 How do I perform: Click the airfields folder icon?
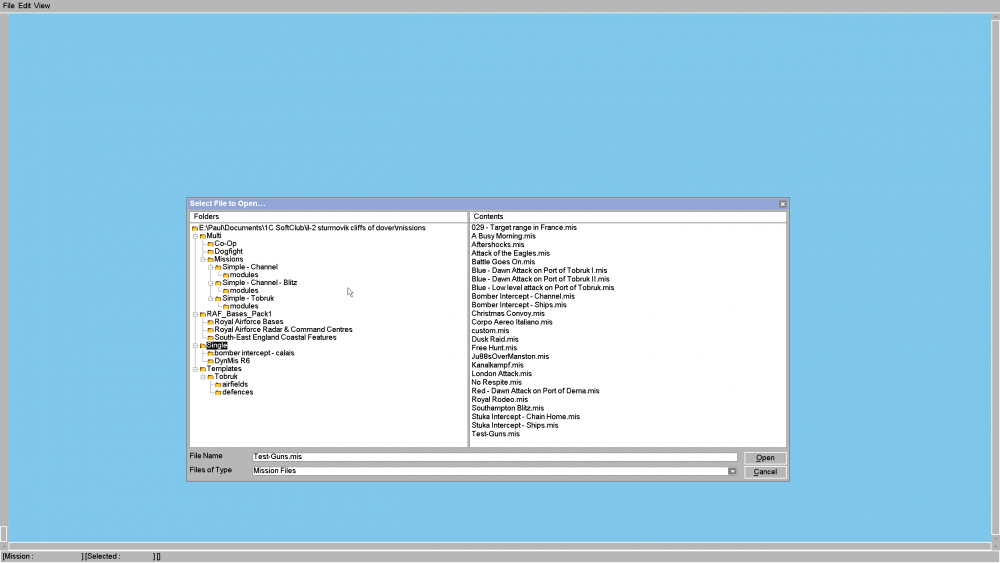click(x=218, y=384)
